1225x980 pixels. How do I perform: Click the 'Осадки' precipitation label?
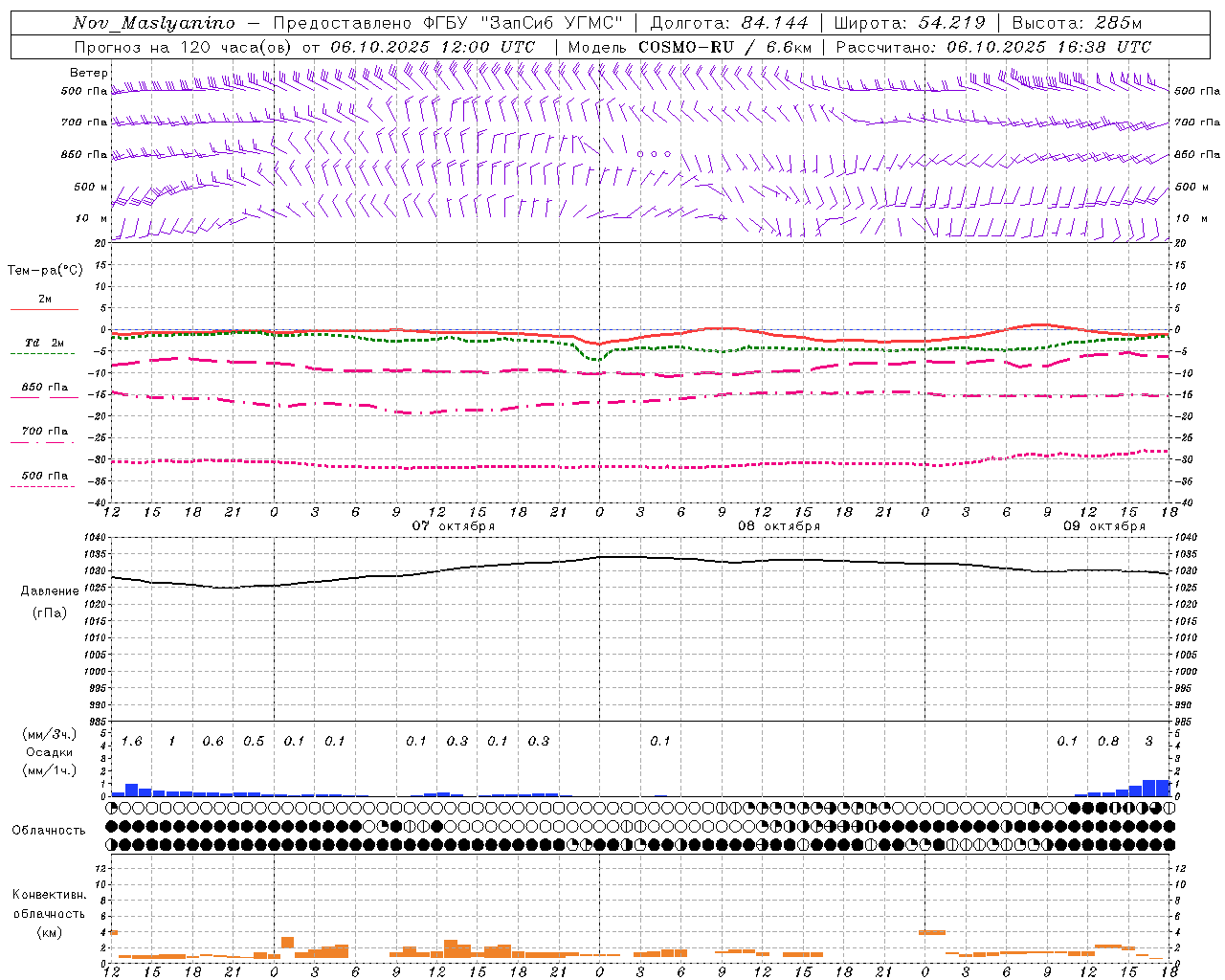click(x=49, y=752)
